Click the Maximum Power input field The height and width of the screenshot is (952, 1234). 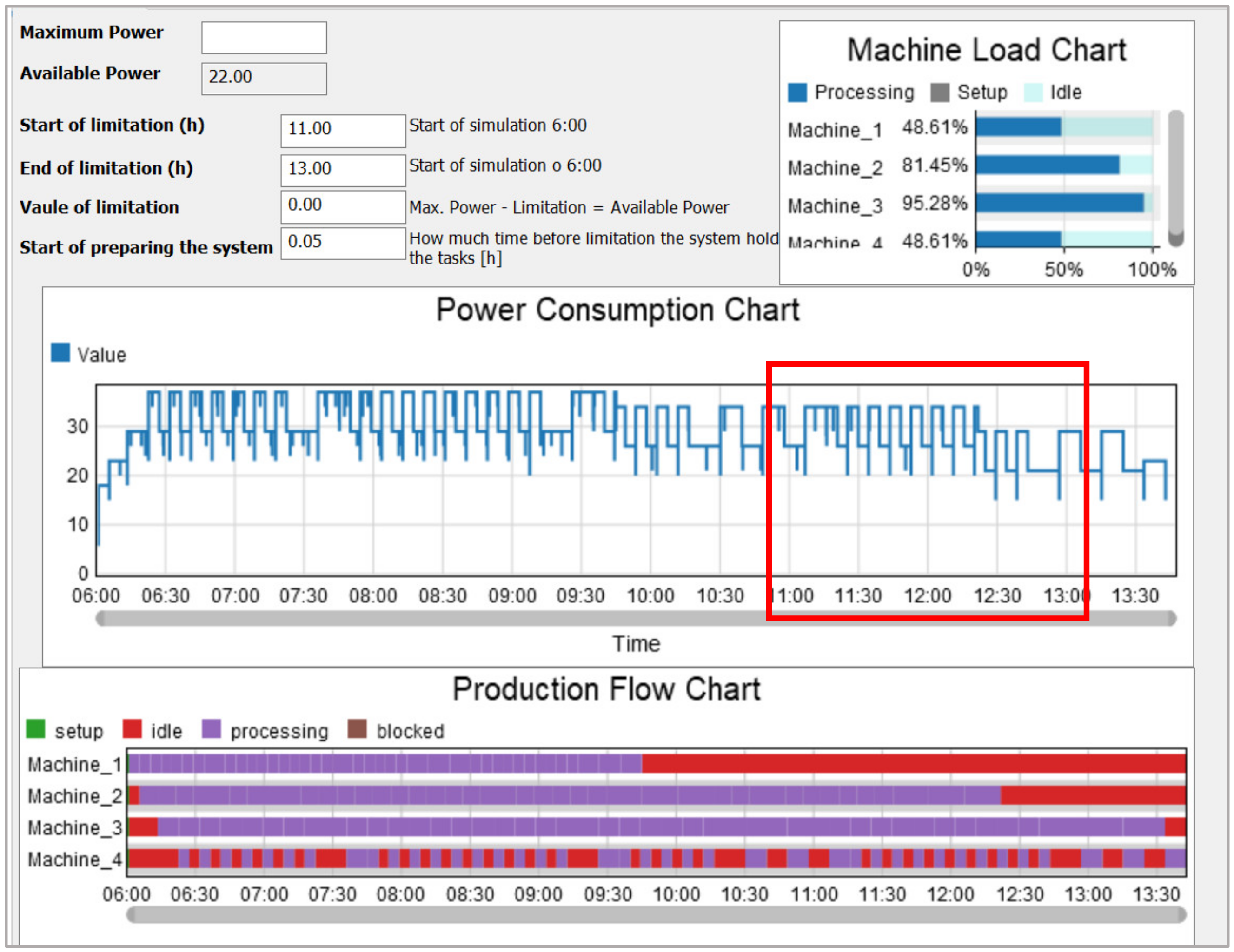point(264,38)
